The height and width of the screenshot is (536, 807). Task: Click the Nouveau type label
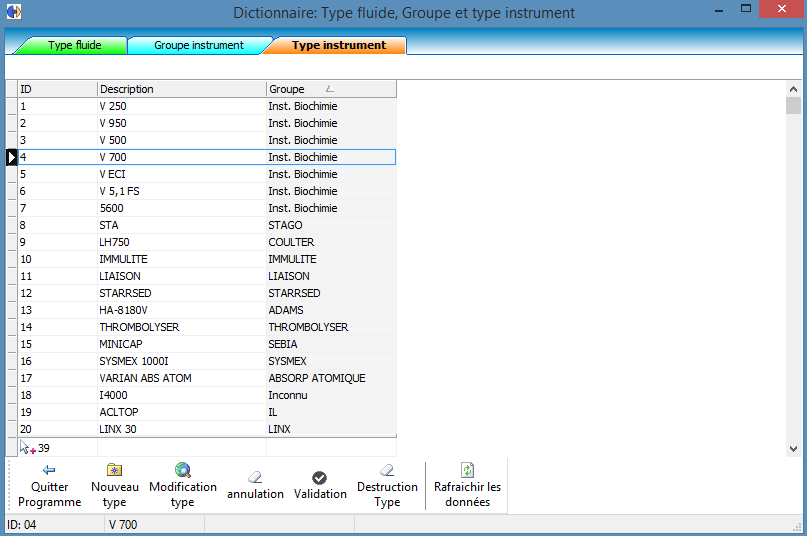click(x=115, y=494)
